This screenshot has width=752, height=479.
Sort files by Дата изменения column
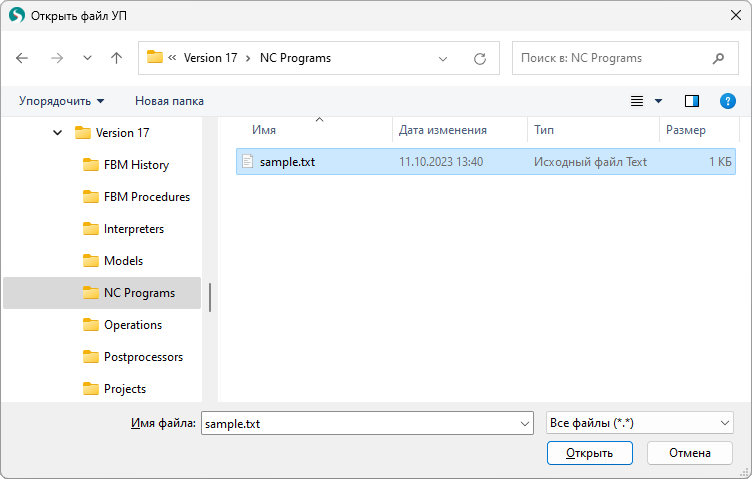[443, 130]
